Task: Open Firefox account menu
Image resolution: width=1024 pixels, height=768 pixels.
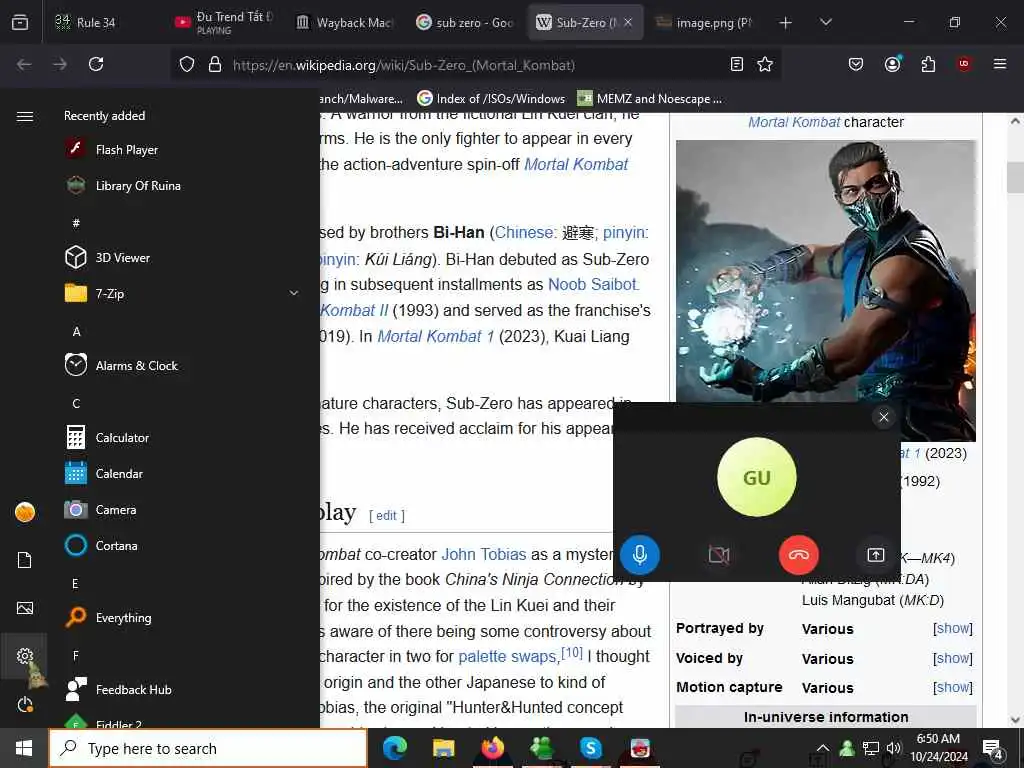Action: [x=892, y=64]
